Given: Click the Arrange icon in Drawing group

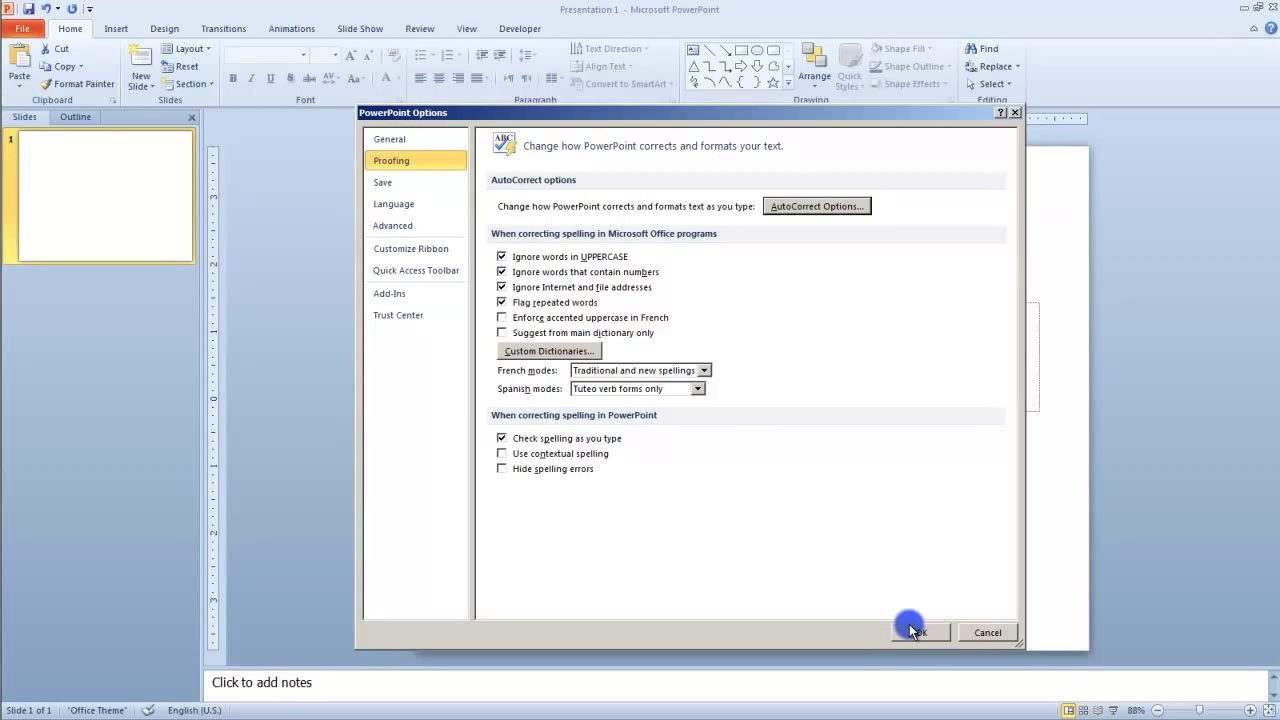Looking at the screenshot, I should [x=814, y=57].
